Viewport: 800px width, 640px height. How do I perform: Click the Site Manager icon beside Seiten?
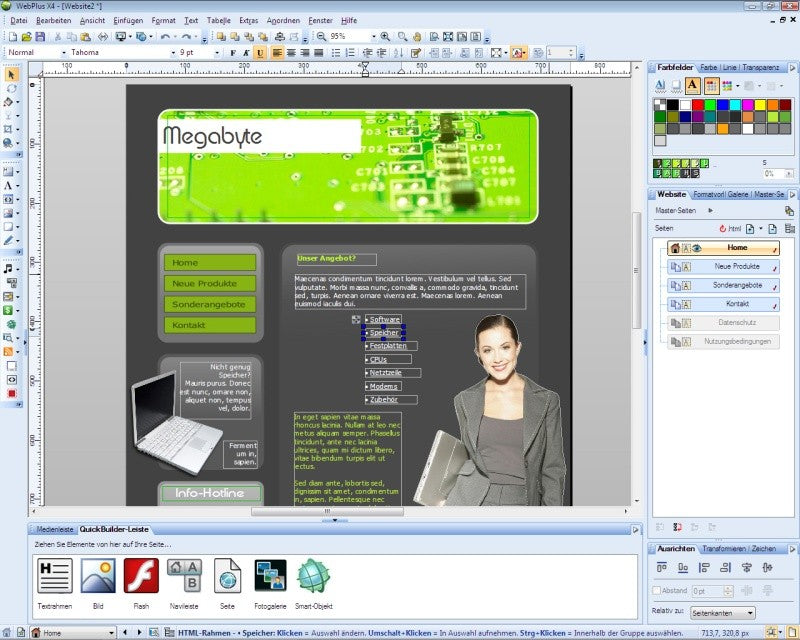click(x=790, y=228)
